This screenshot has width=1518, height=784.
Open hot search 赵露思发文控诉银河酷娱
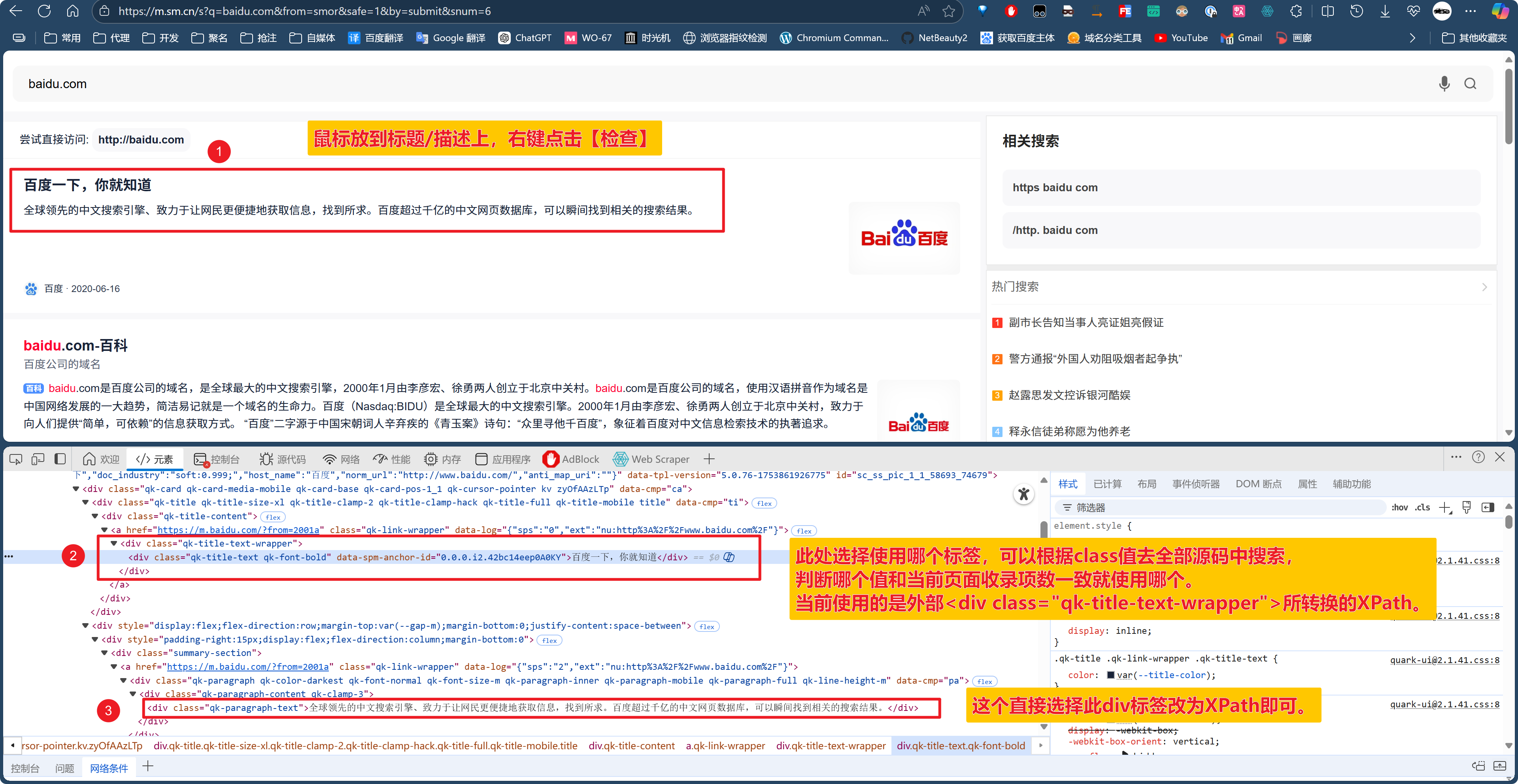[1070, 395]
